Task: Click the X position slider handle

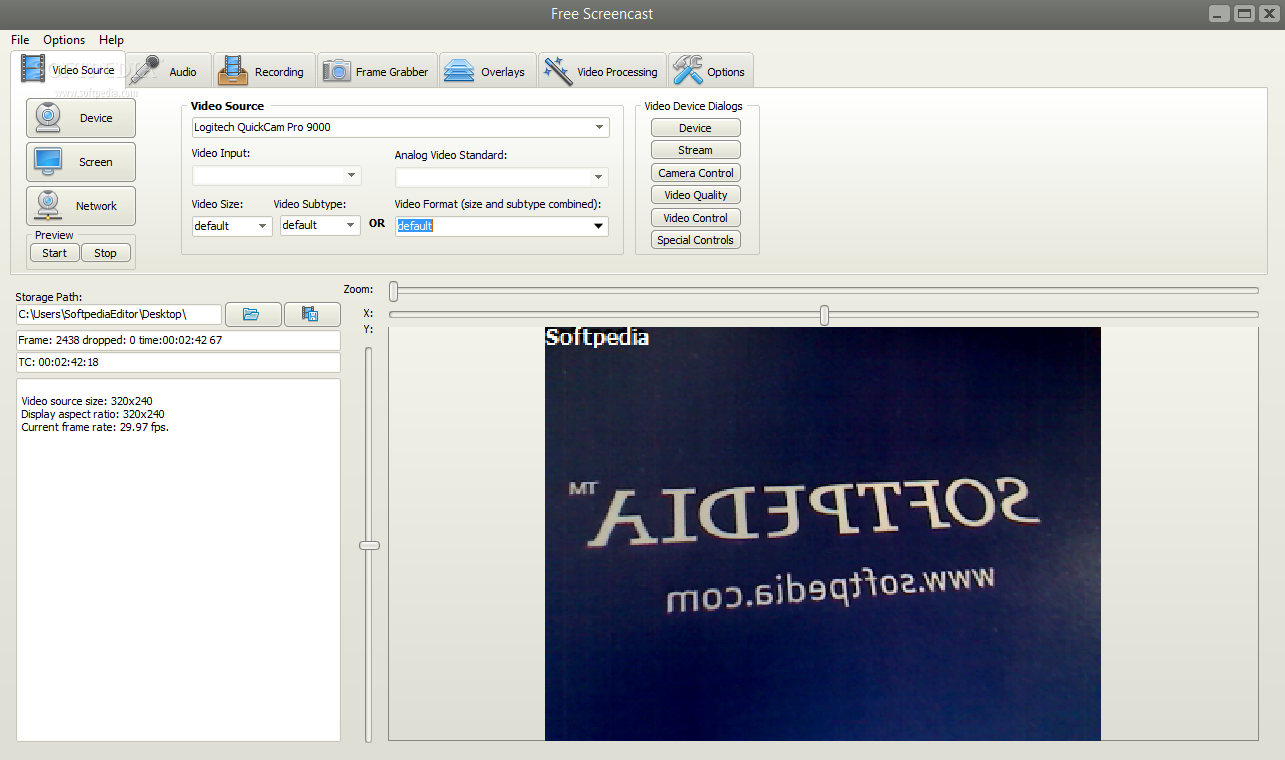Action: (824, 315)
